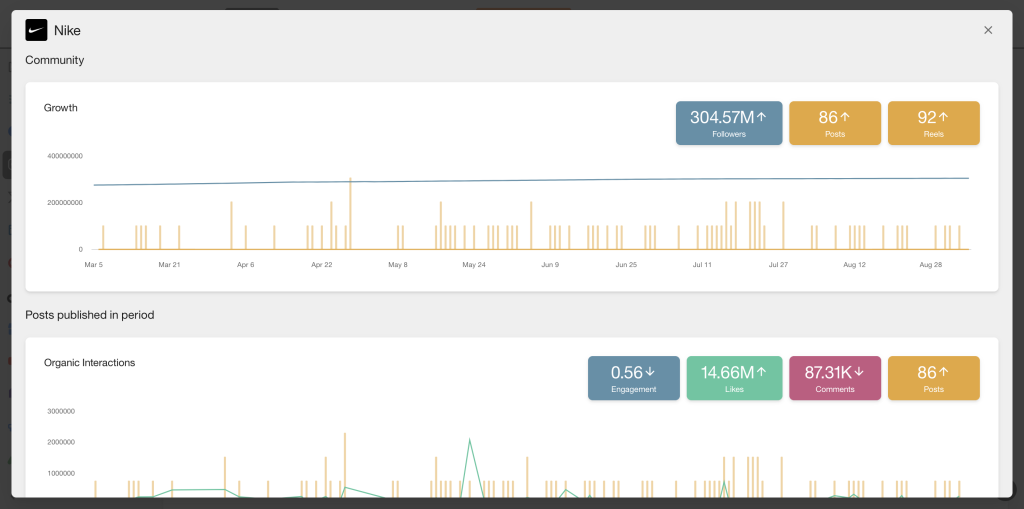The image size is (1024, 509).
Task: Select the 0.56 Engagement stat card
Action: point(633,378)
